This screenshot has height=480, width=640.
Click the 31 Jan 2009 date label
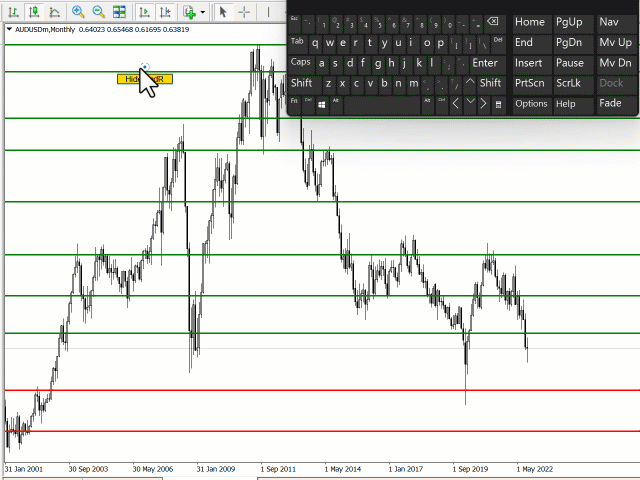[x=216, y=469]
